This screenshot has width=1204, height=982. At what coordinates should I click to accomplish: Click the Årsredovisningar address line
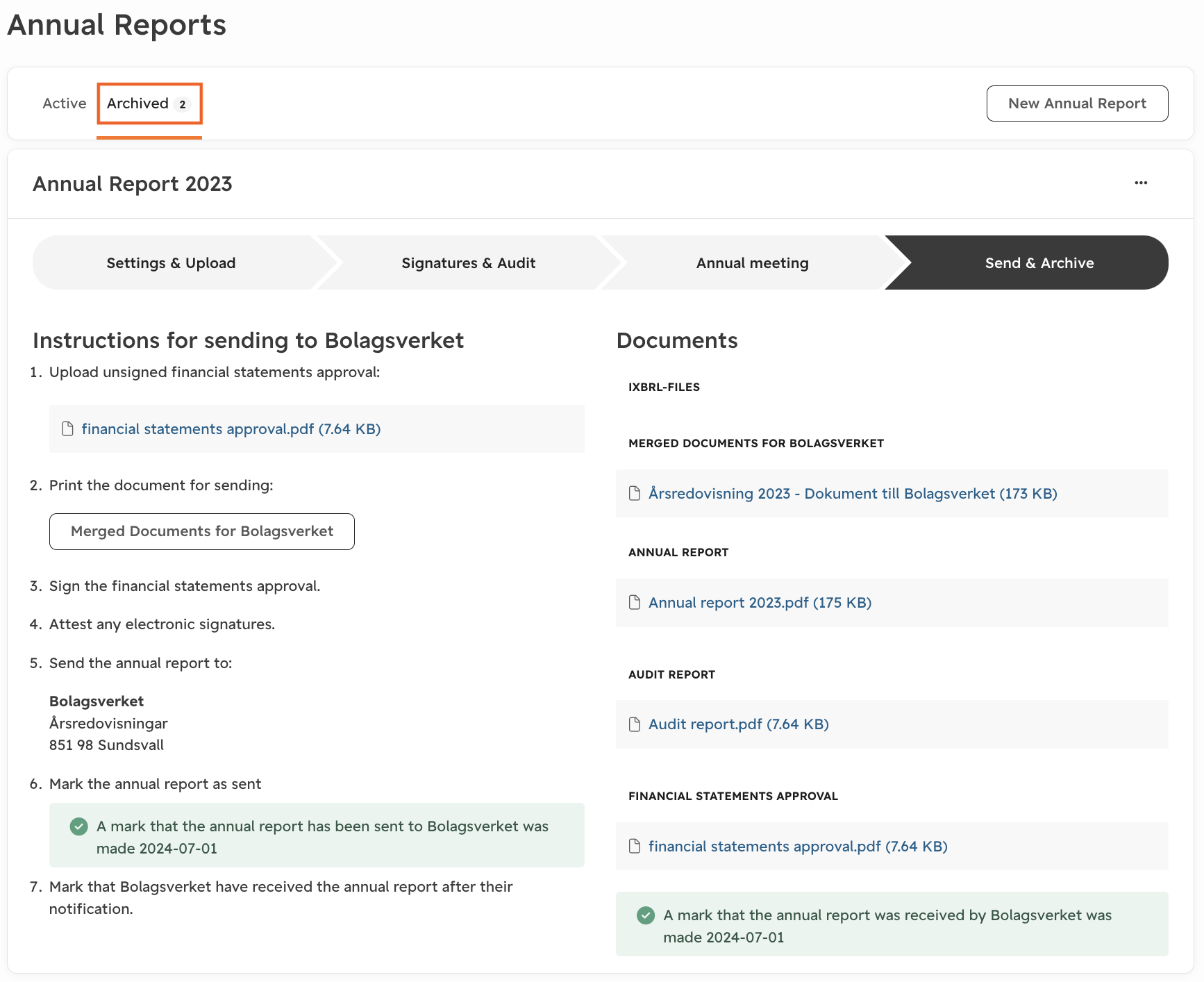point(108,724)
